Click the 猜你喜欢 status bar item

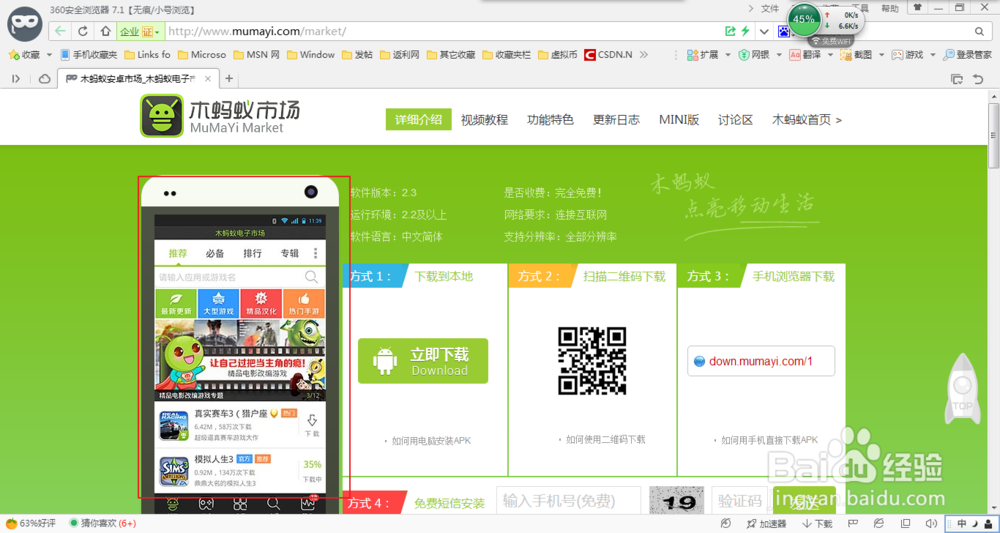(x=102, y=523)
